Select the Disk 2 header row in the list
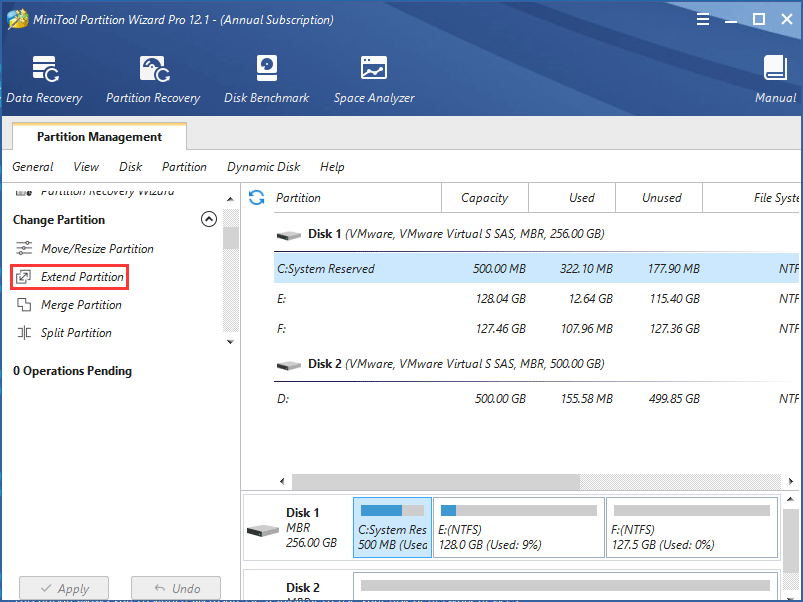 click(537, 364)
